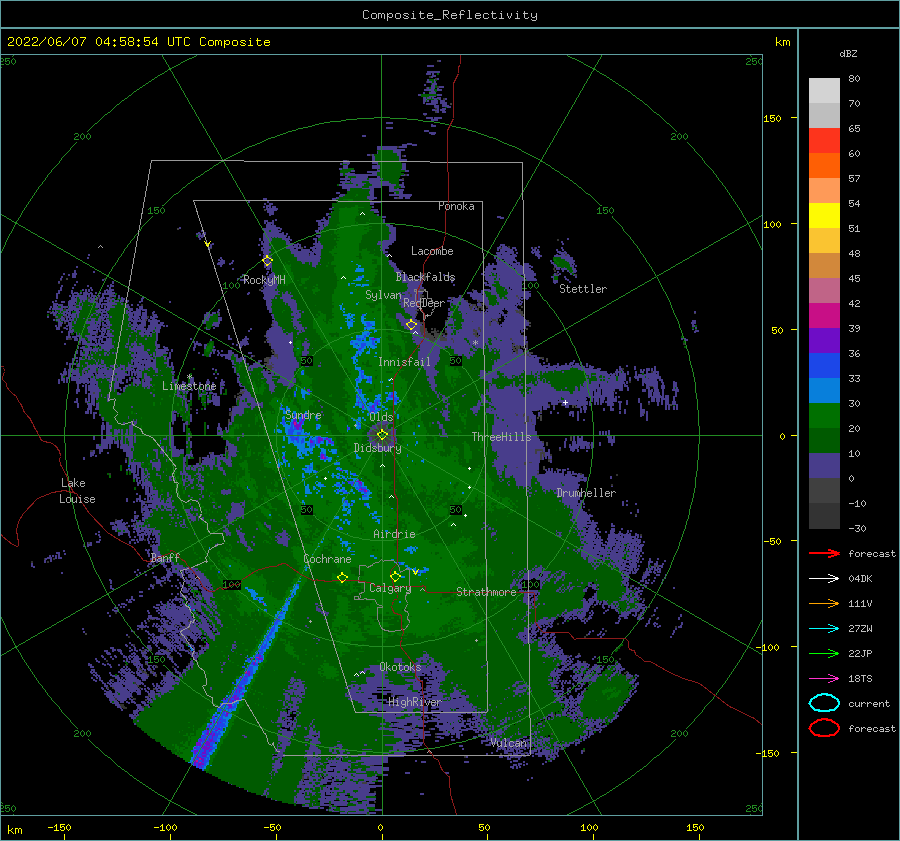Select the bright green 30 dBZ swatch
The height and width of the screenshot is (841, 900).
pyautogui.click(x=824, y=416)
